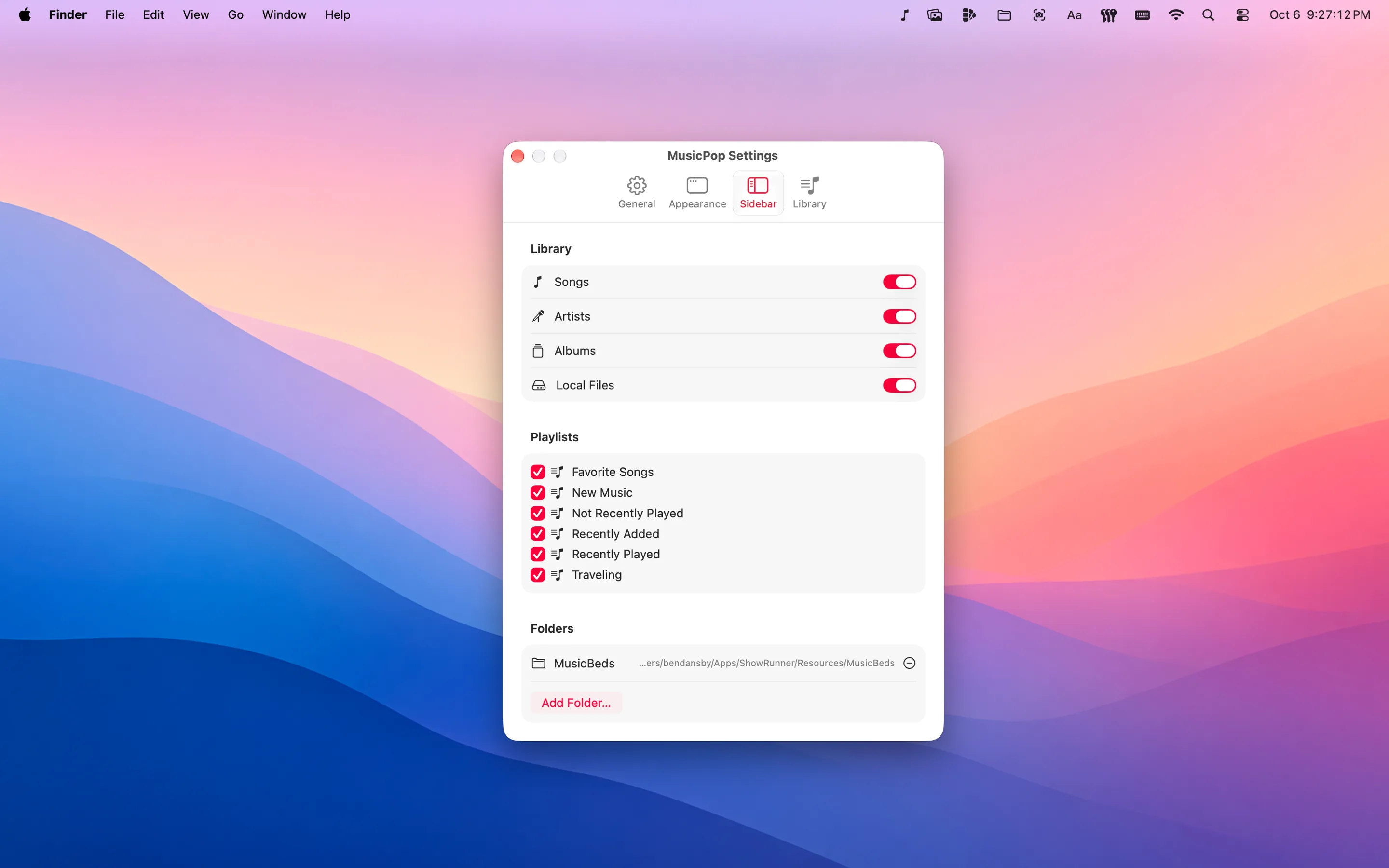Open Control Center
This screenshot has height=868, width=1389.
[x=1242, y=15]
